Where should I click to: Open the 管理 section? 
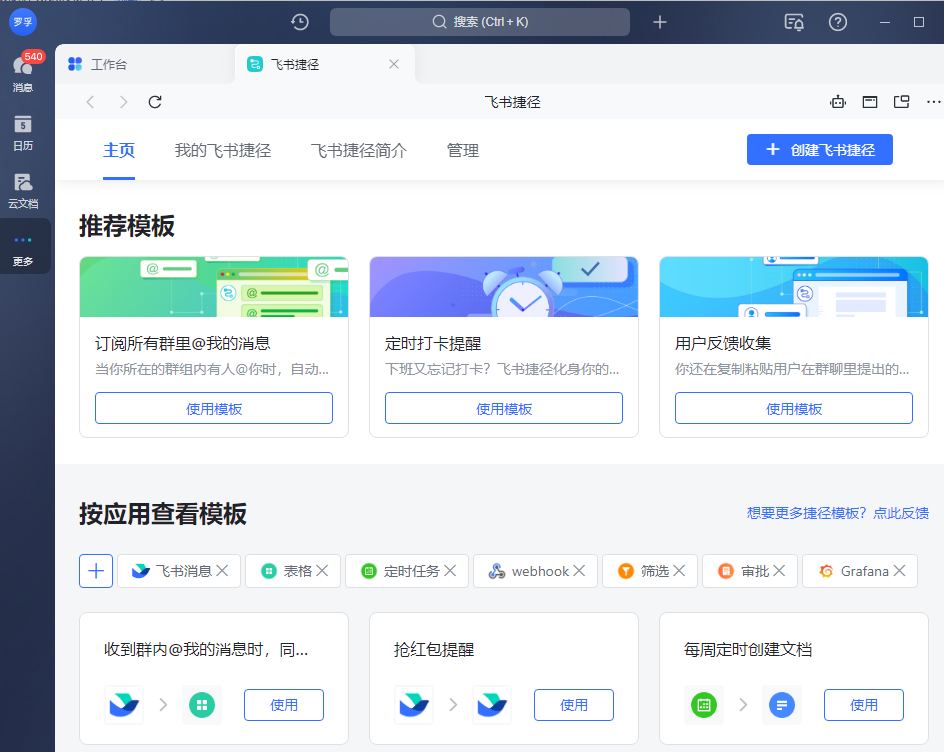click(463, 150)
